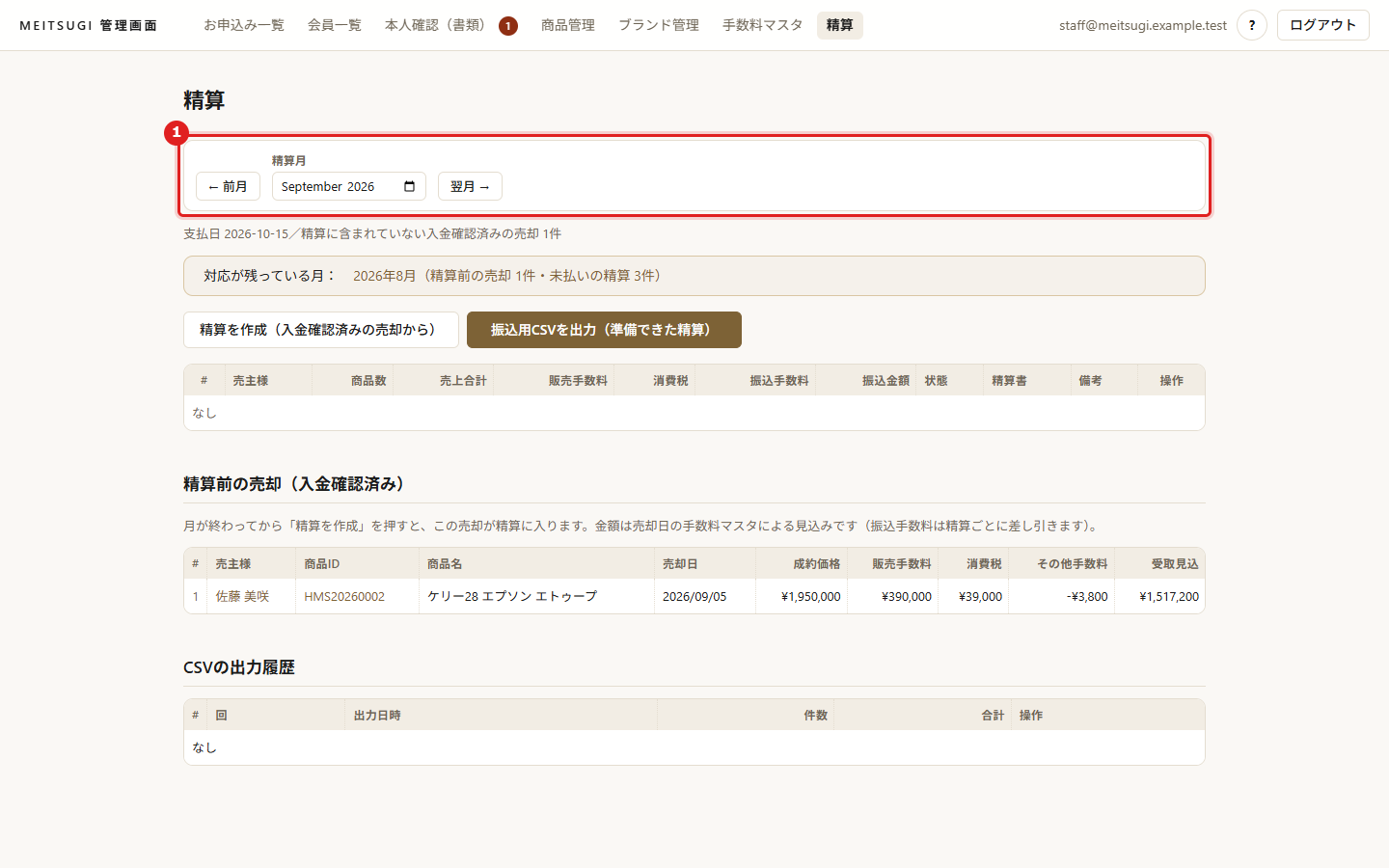Navigate to ブランド管理
Viewport: 1389px width, 868px height.
[659, 25]
